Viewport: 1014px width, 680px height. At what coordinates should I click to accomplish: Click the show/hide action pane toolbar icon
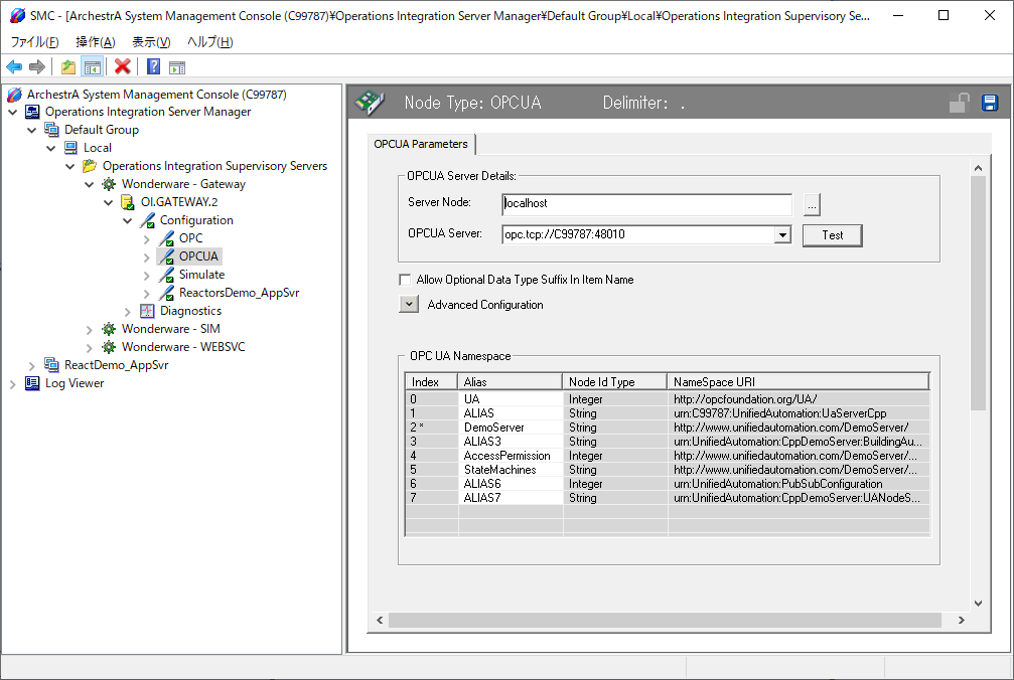click(177, 67)
